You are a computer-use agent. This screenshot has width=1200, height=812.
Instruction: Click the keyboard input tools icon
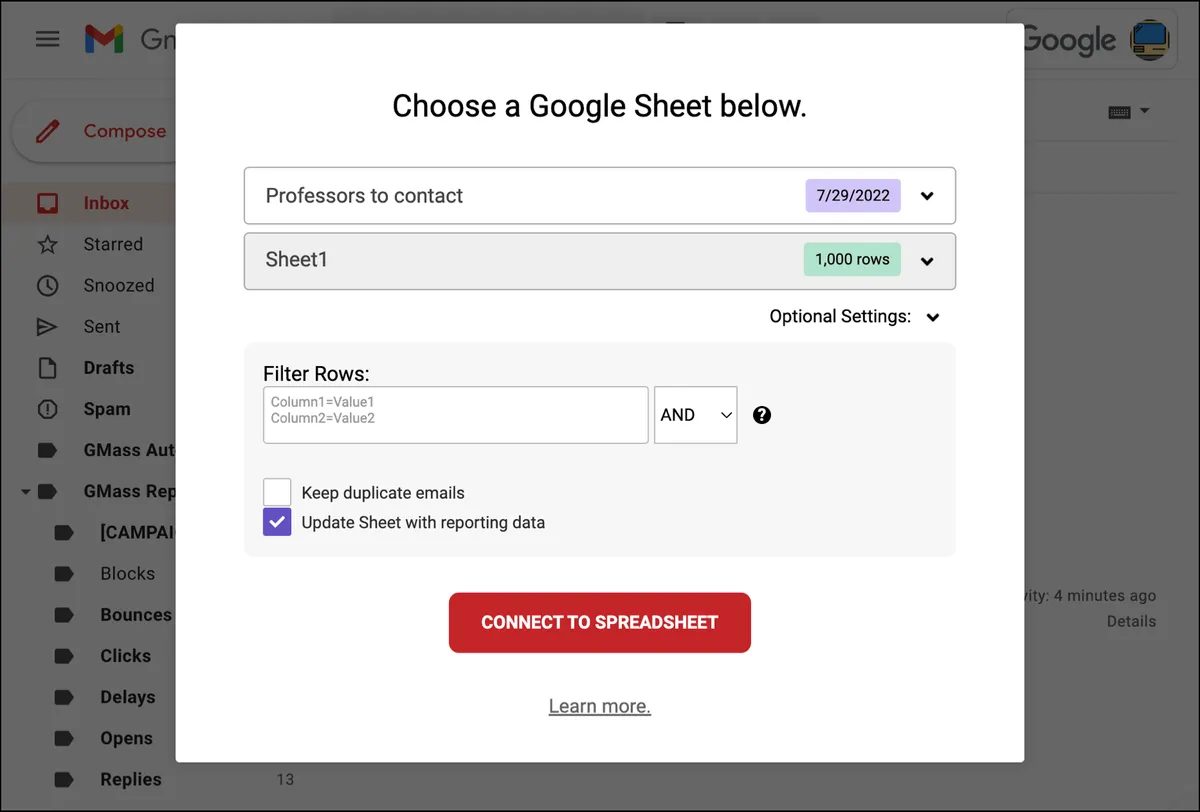click(1120, 112)
